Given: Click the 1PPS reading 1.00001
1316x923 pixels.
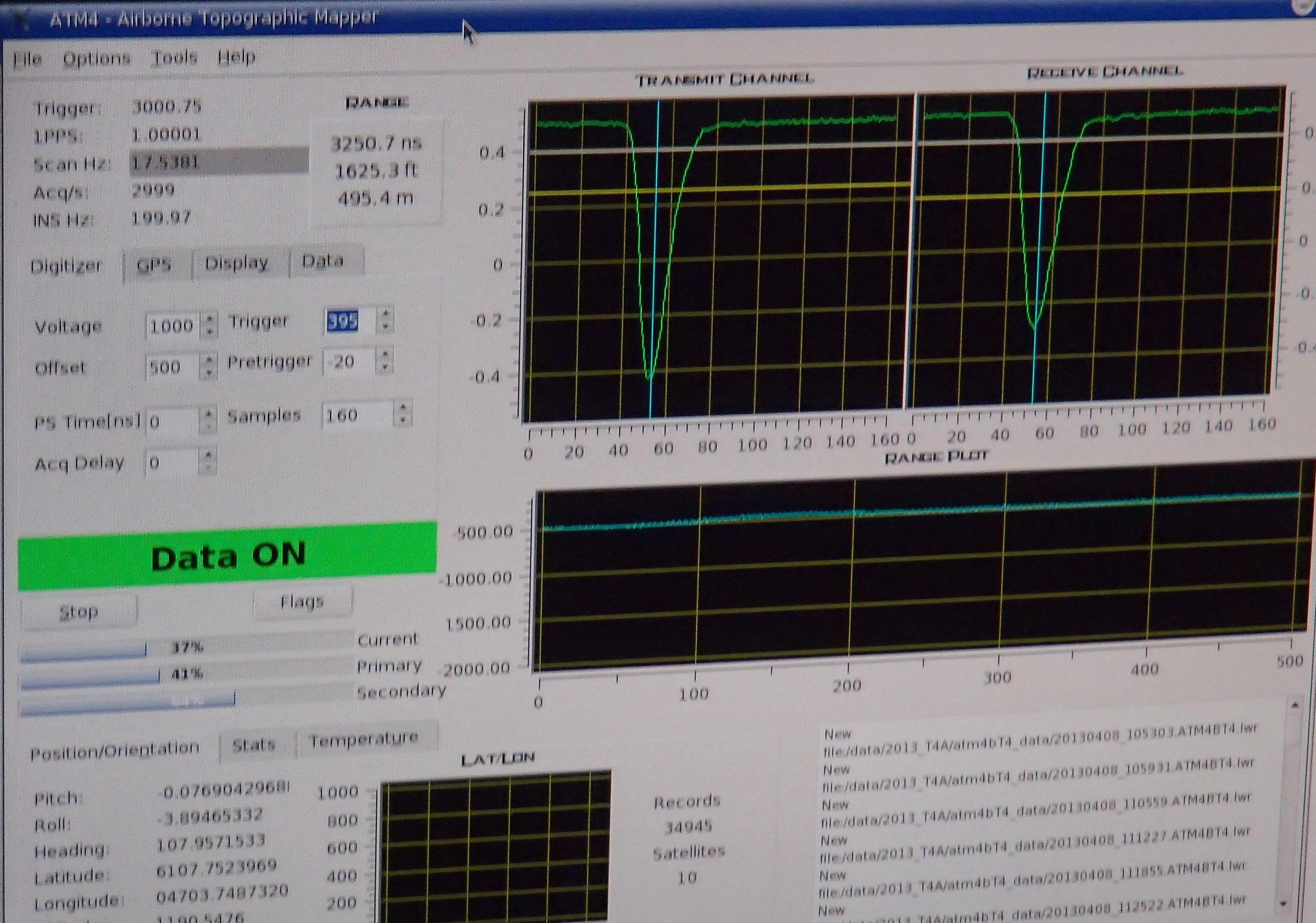Looking at the screenshot, I should coord(166,135).
